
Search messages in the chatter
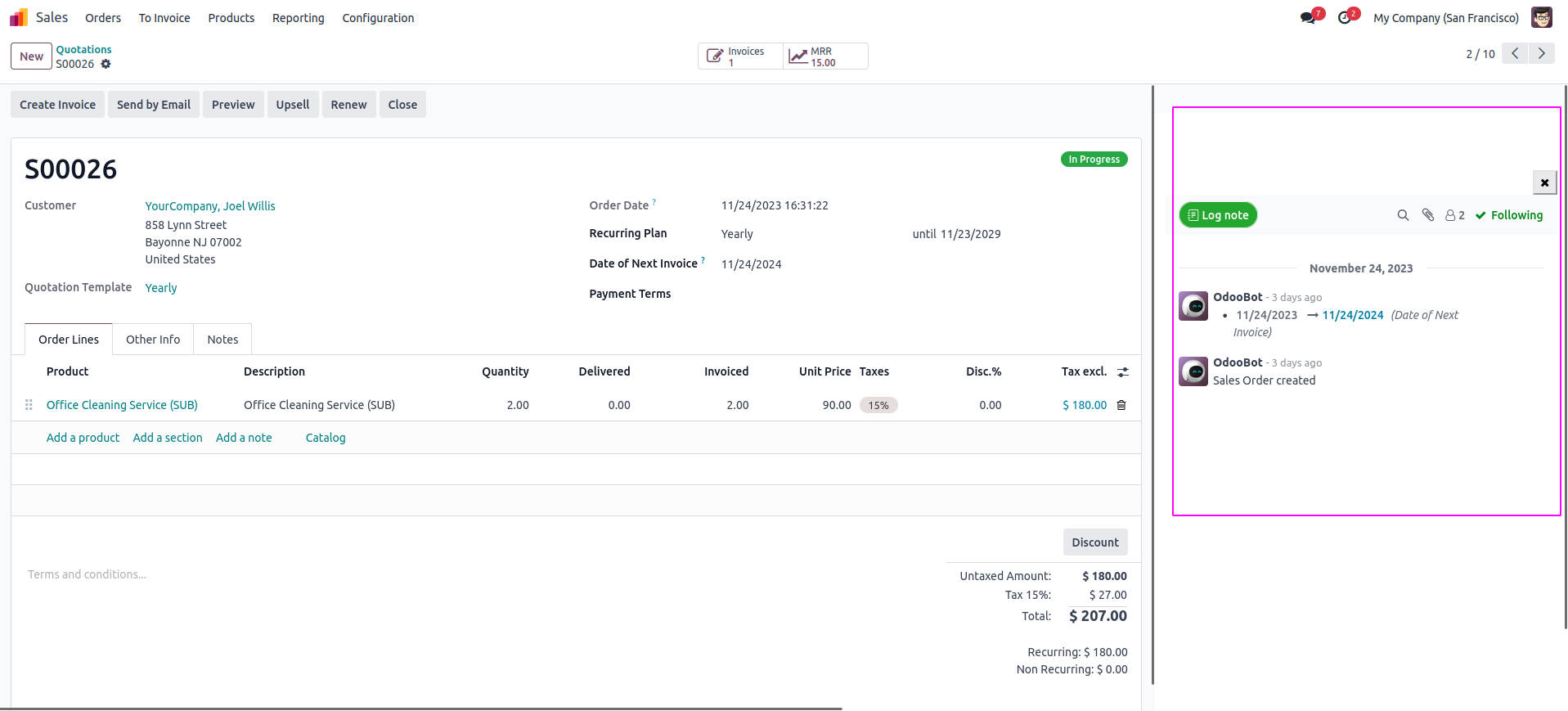coord(1403,215)
